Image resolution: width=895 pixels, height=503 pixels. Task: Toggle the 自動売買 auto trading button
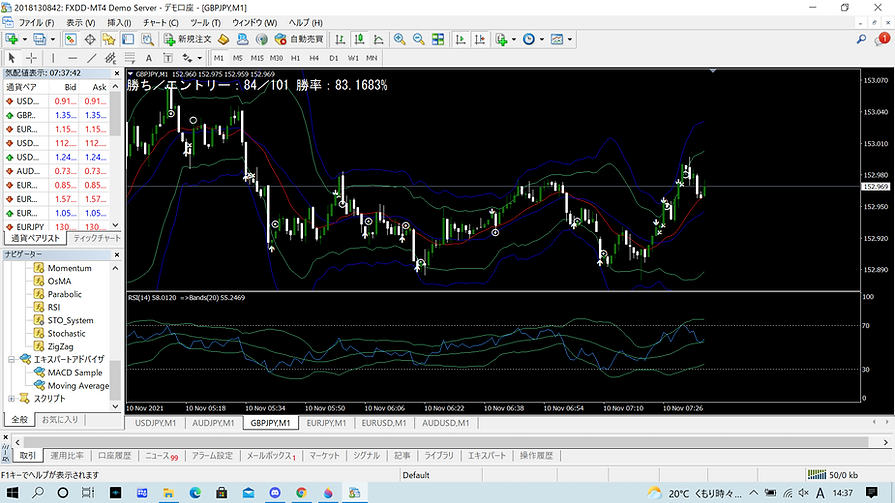point(299,39)
